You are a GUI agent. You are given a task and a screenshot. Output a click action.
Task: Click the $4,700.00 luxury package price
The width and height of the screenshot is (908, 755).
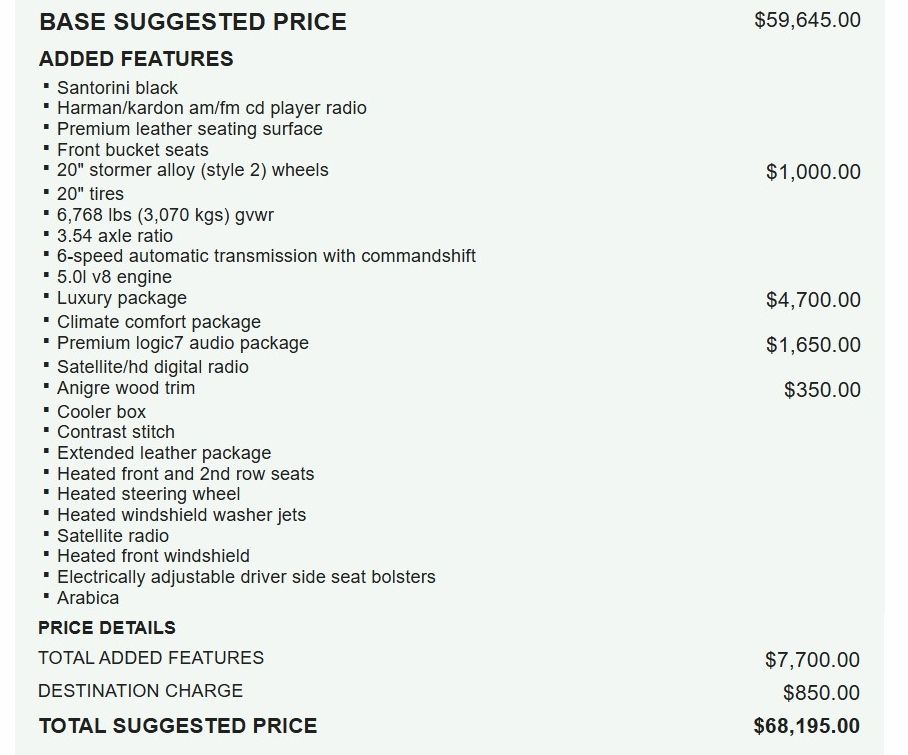click(813, 300)
